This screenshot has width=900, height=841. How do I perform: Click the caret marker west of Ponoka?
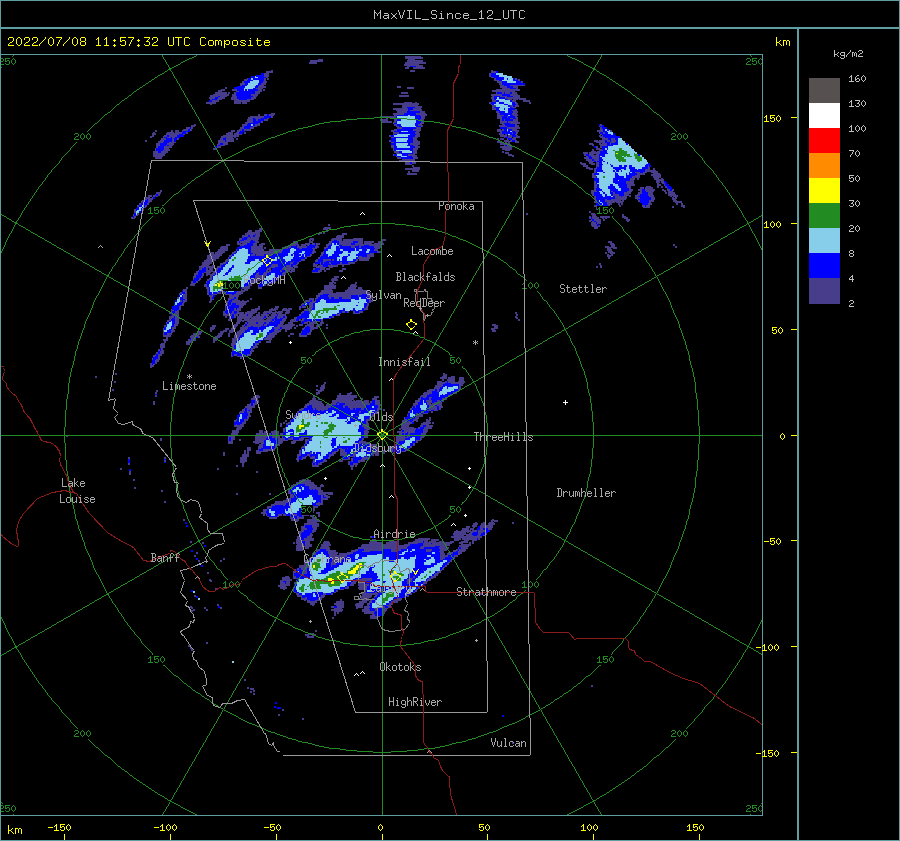click(362, 214)
